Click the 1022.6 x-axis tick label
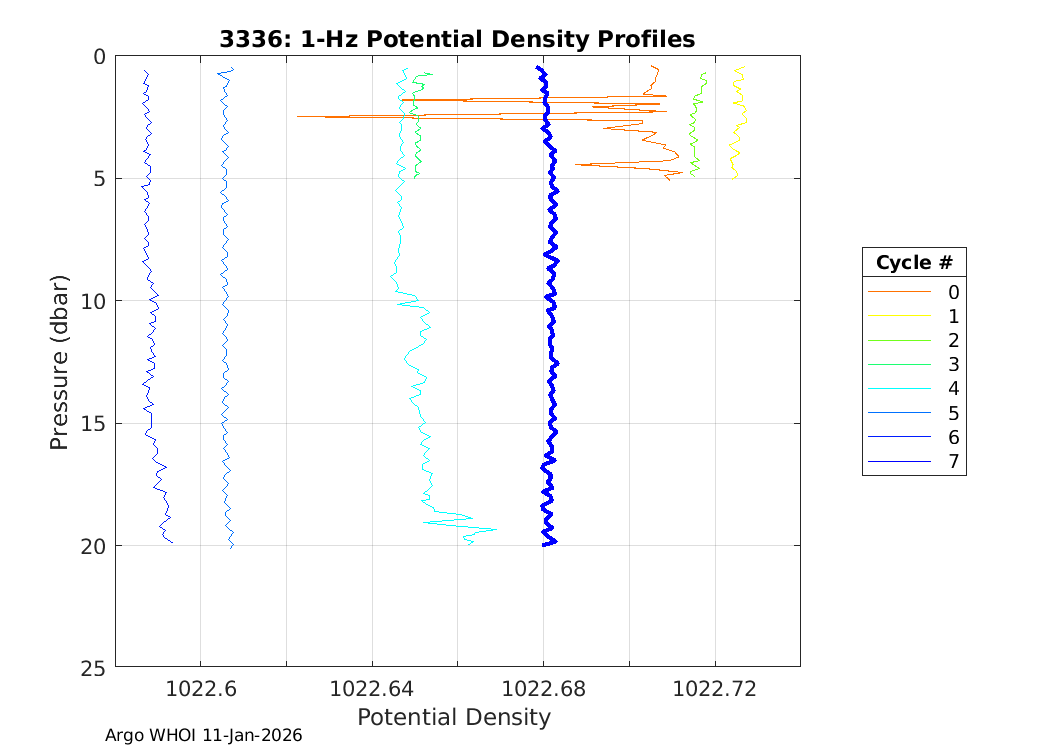This screenshot has height=750, width=1050. pos(200,689)
